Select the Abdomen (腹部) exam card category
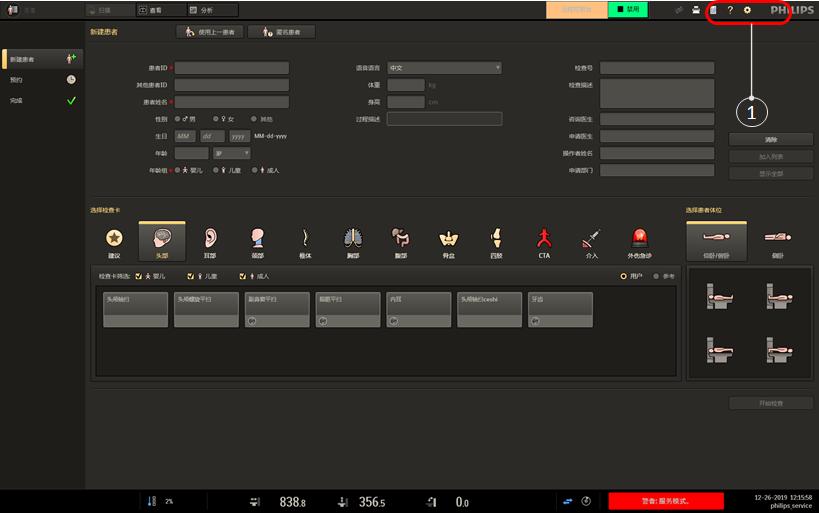The image size is (819, 513). 401,243
